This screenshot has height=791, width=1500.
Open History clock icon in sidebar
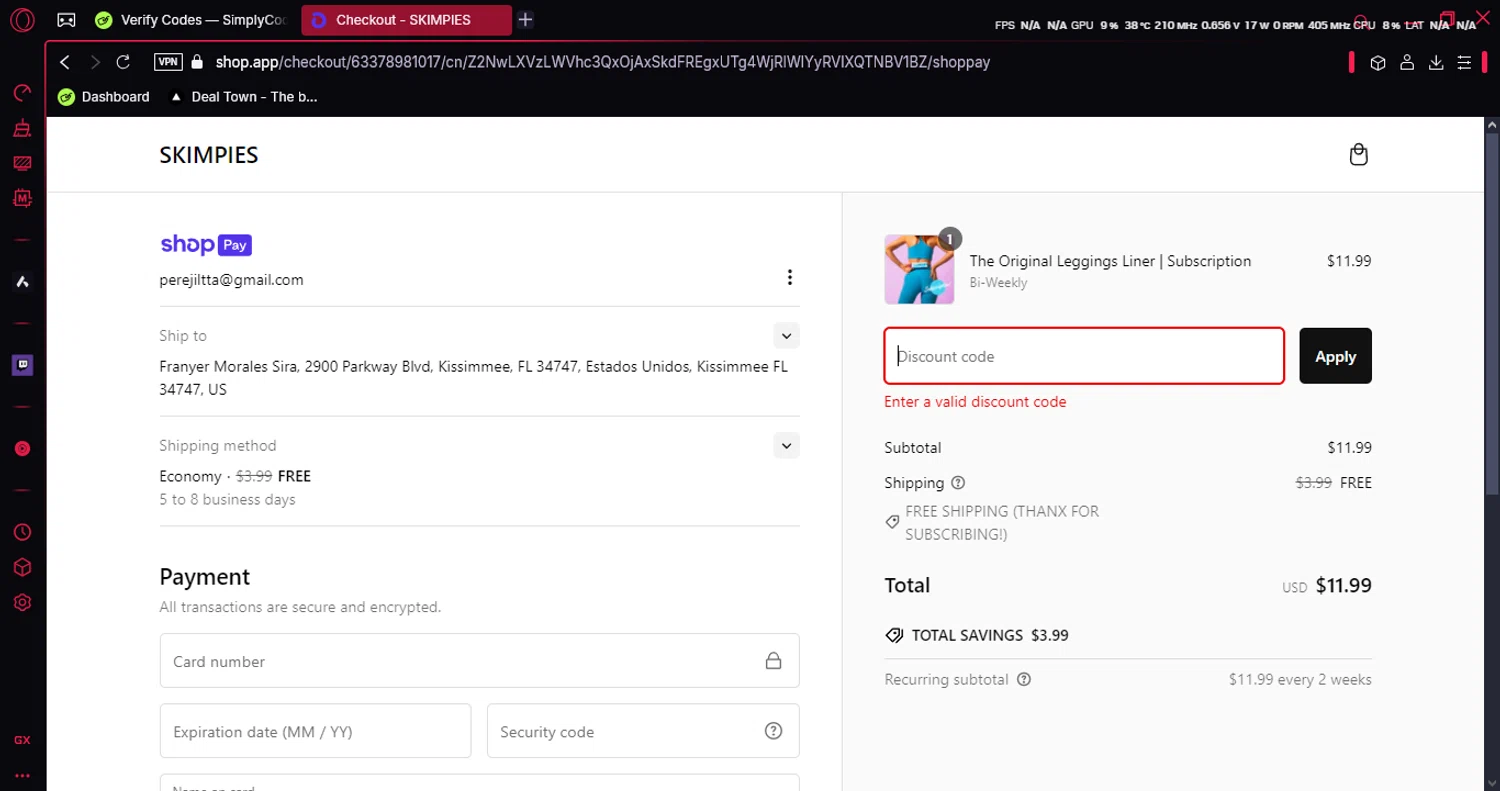[22, 533]
